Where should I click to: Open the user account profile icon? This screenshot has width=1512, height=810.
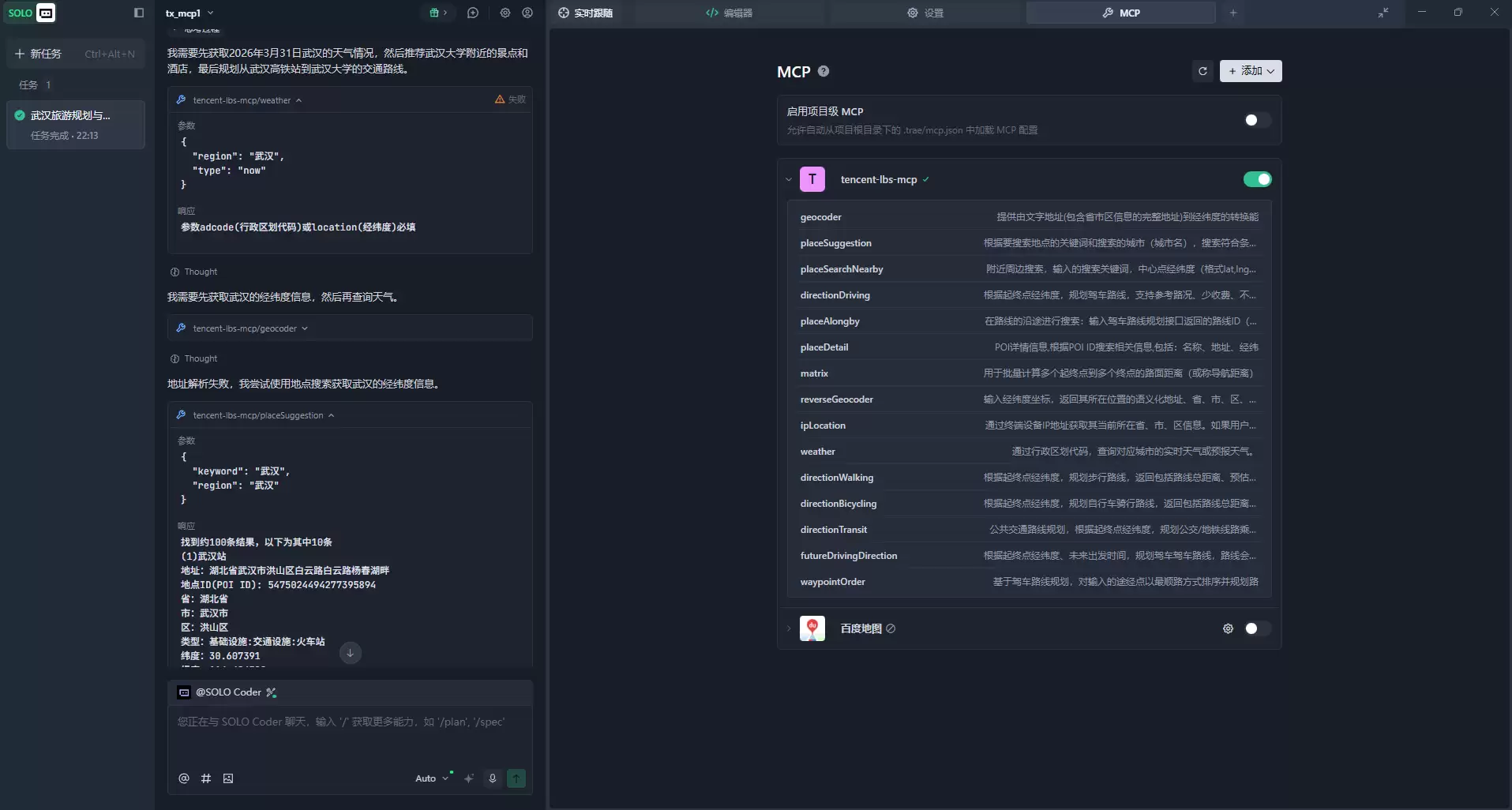[x=527, y=13]
